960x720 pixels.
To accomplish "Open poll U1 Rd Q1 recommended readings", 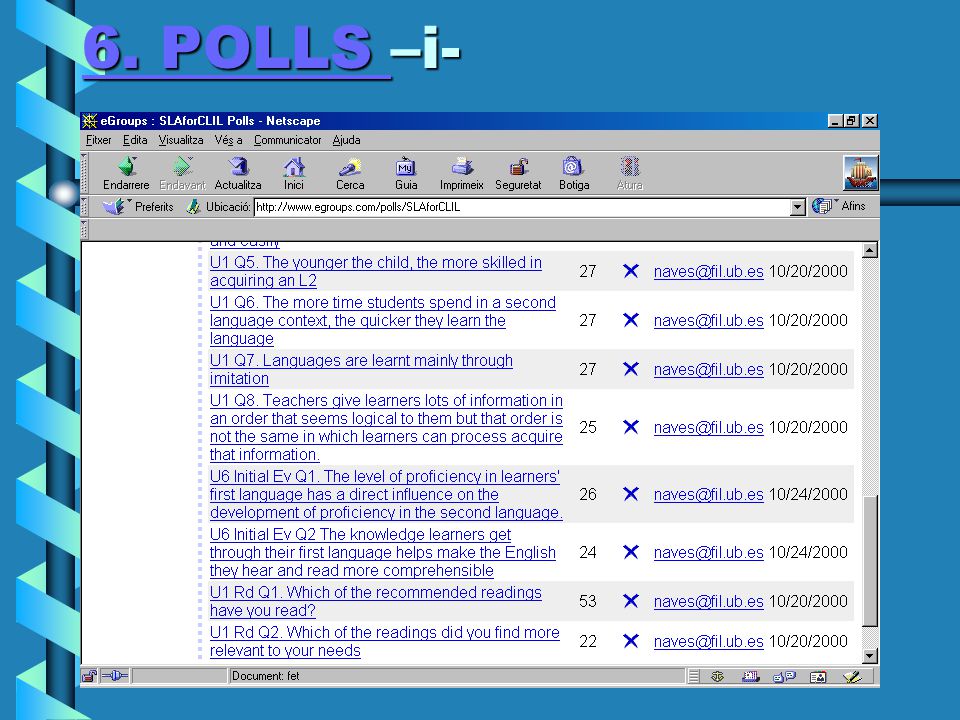I will (376, 601).
